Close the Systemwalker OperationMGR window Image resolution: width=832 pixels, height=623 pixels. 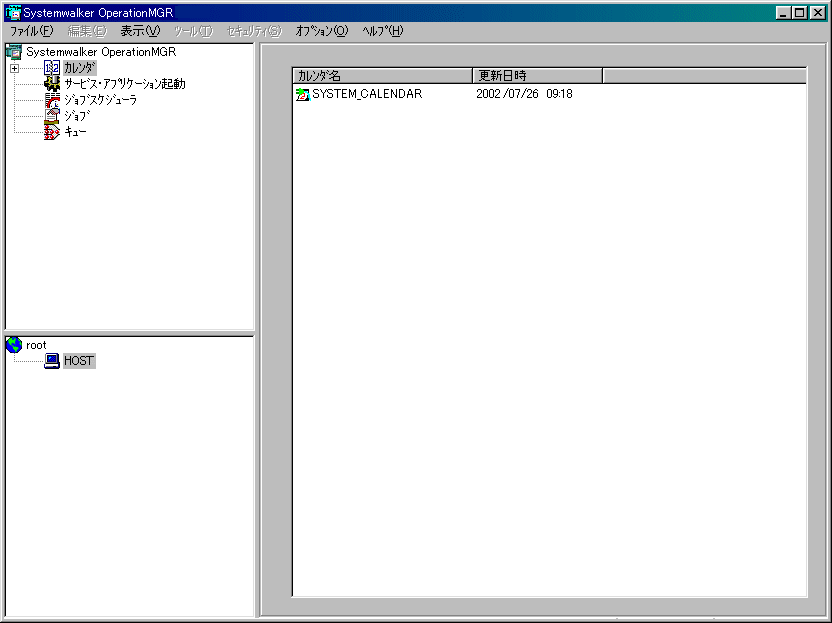[x=818, y=13]
